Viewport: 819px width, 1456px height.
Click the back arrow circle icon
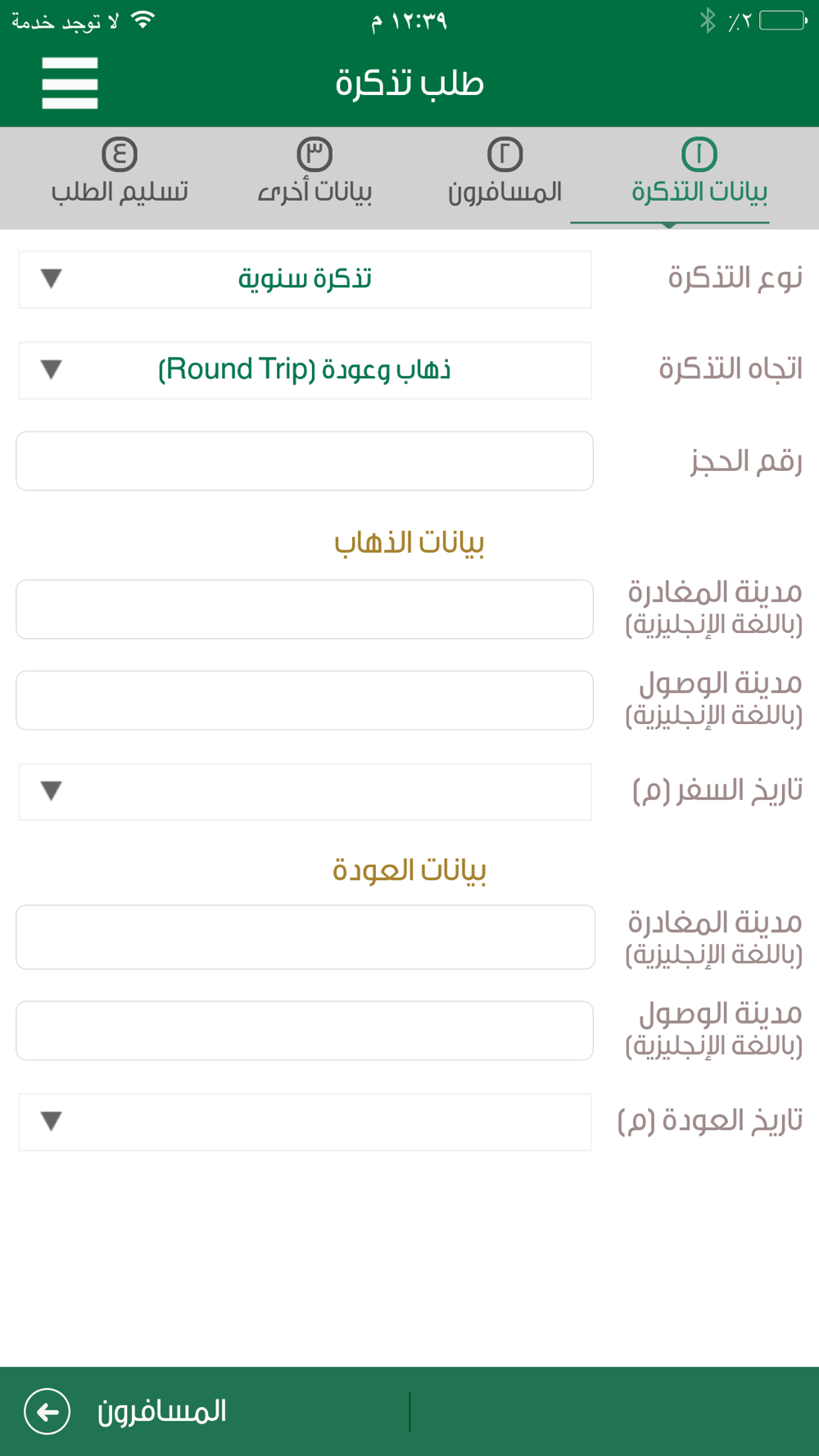point(48,1411)
